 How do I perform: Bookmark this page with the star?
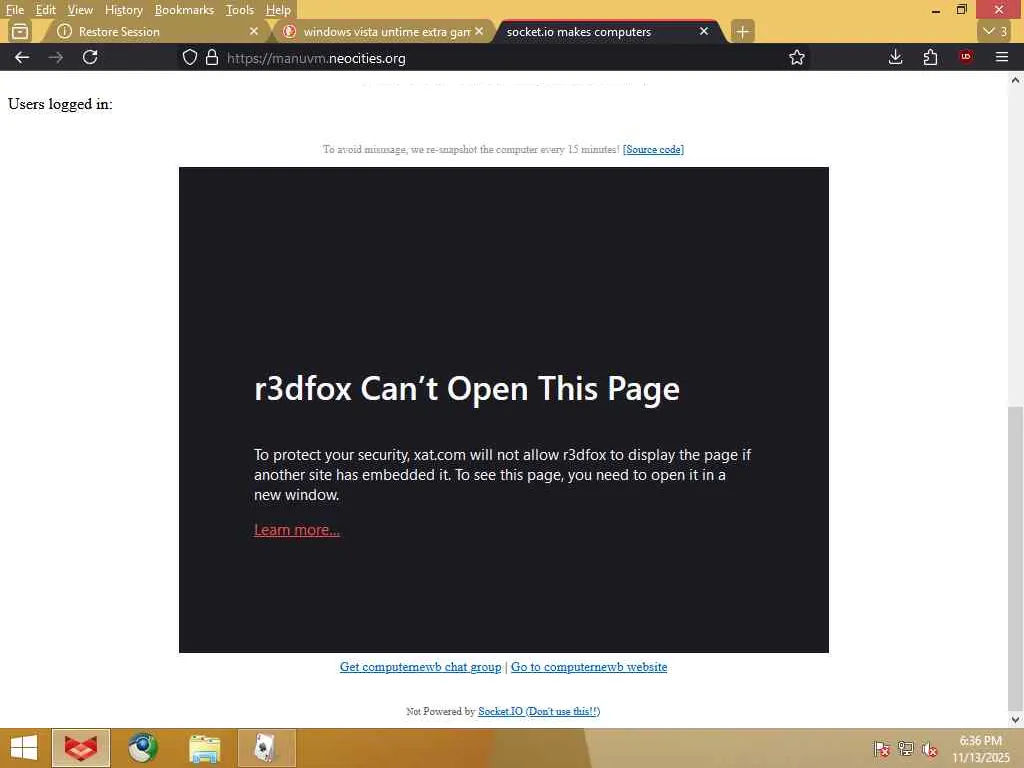(797, 57)
